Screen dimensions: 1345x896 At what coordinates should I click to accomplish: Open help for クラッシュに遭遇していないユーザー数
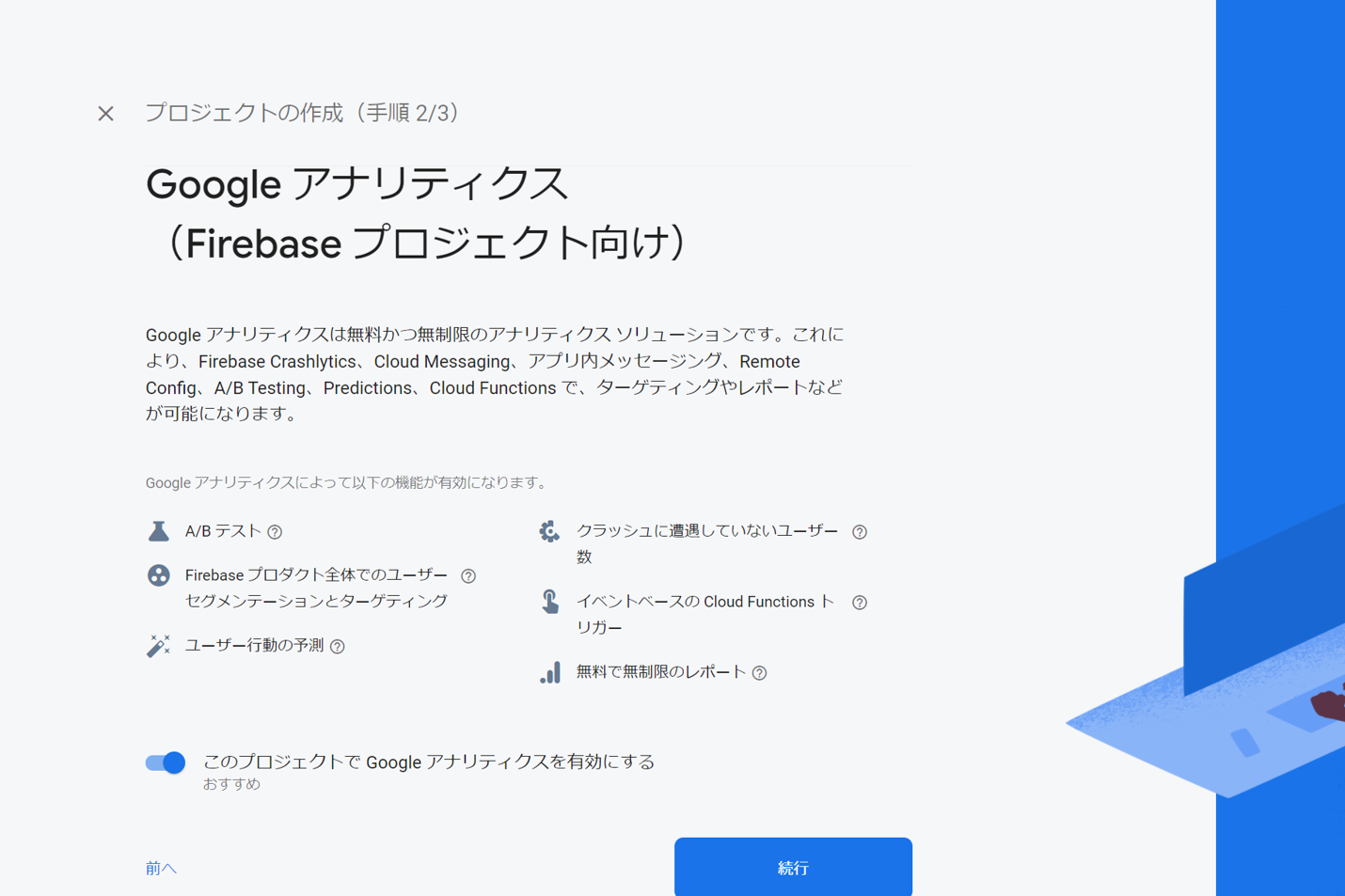click(859, 531)
